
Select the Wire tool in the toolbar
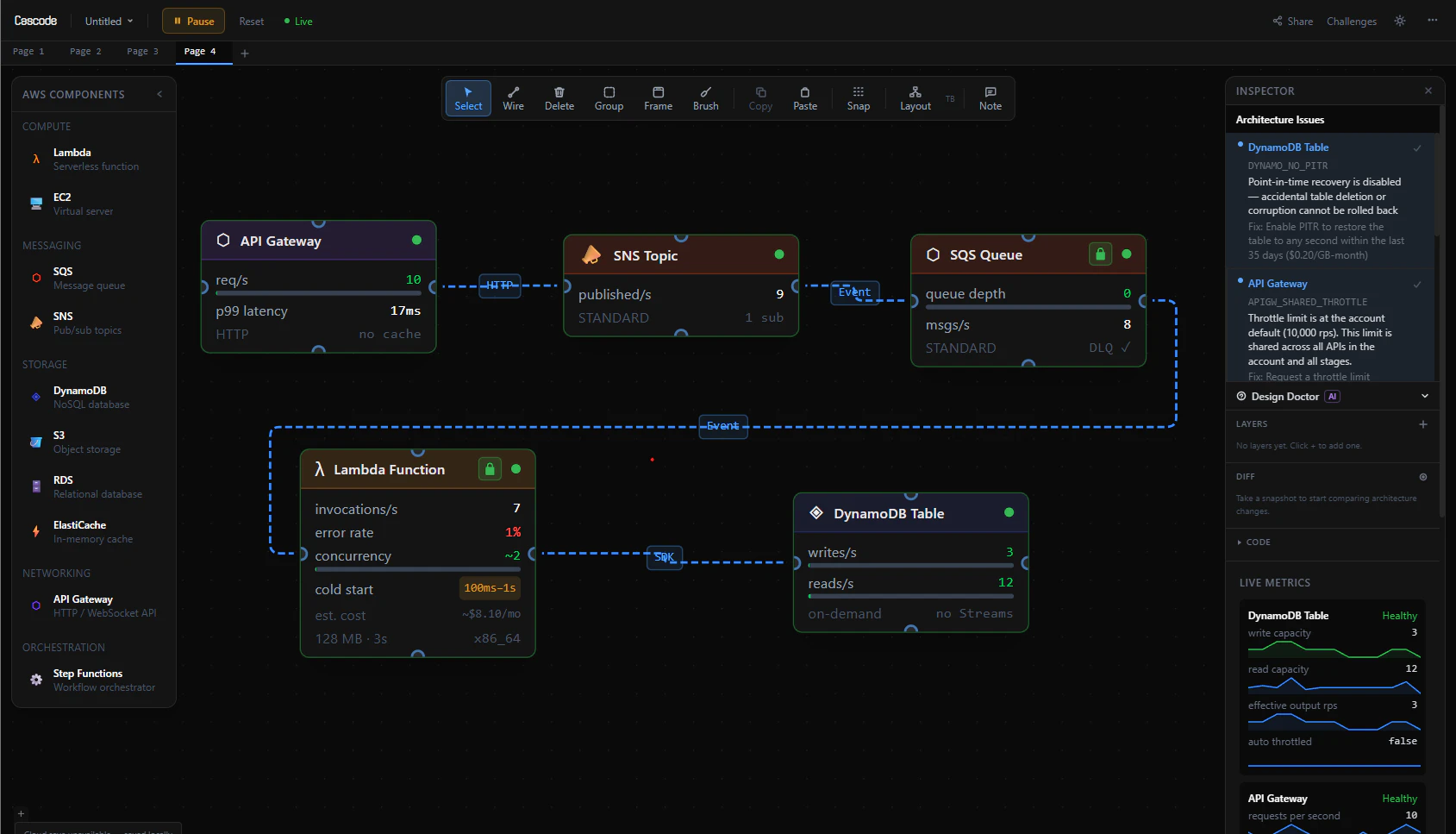pyautogui.click(x=513, y=97)
